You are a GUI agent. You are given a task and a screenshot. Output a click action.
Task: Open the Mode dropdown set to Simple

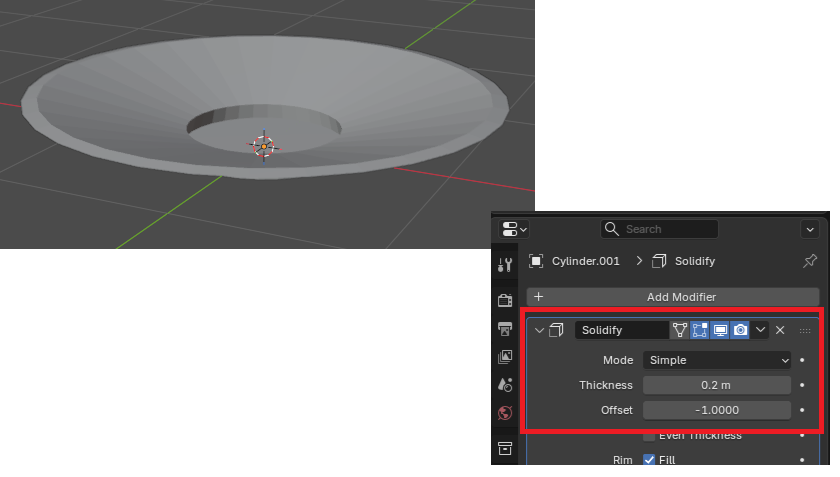(717, 360)
